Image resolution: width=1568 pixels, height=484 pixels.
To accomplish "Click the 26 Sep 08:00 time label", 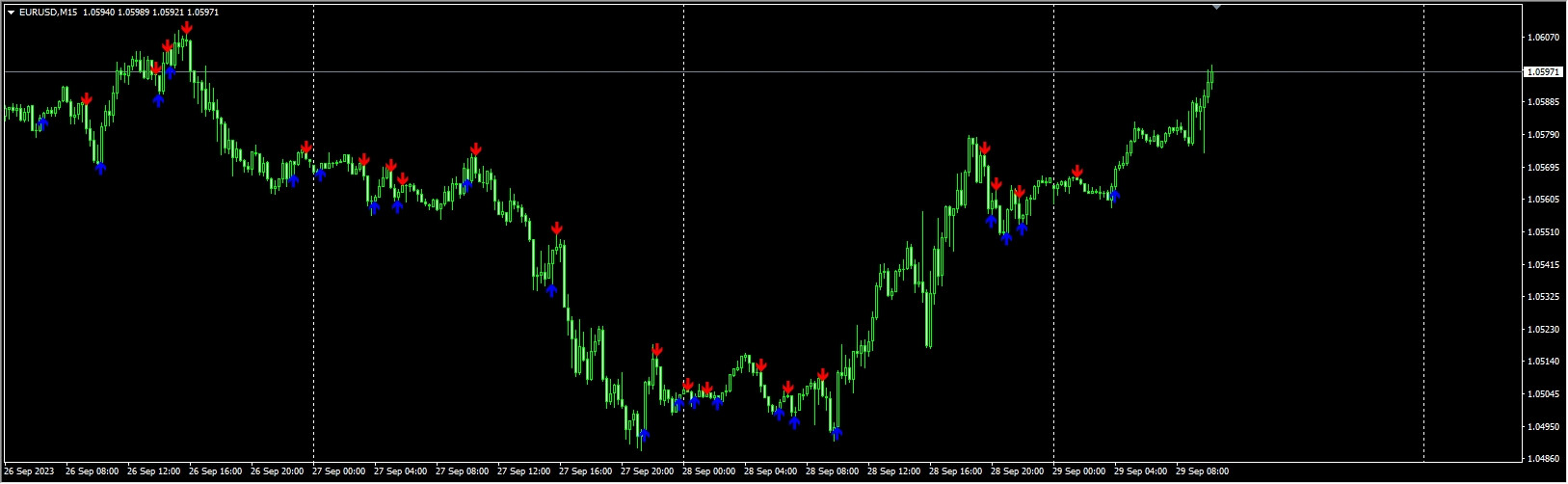I will pyautogui.click(x=93, y=472).
